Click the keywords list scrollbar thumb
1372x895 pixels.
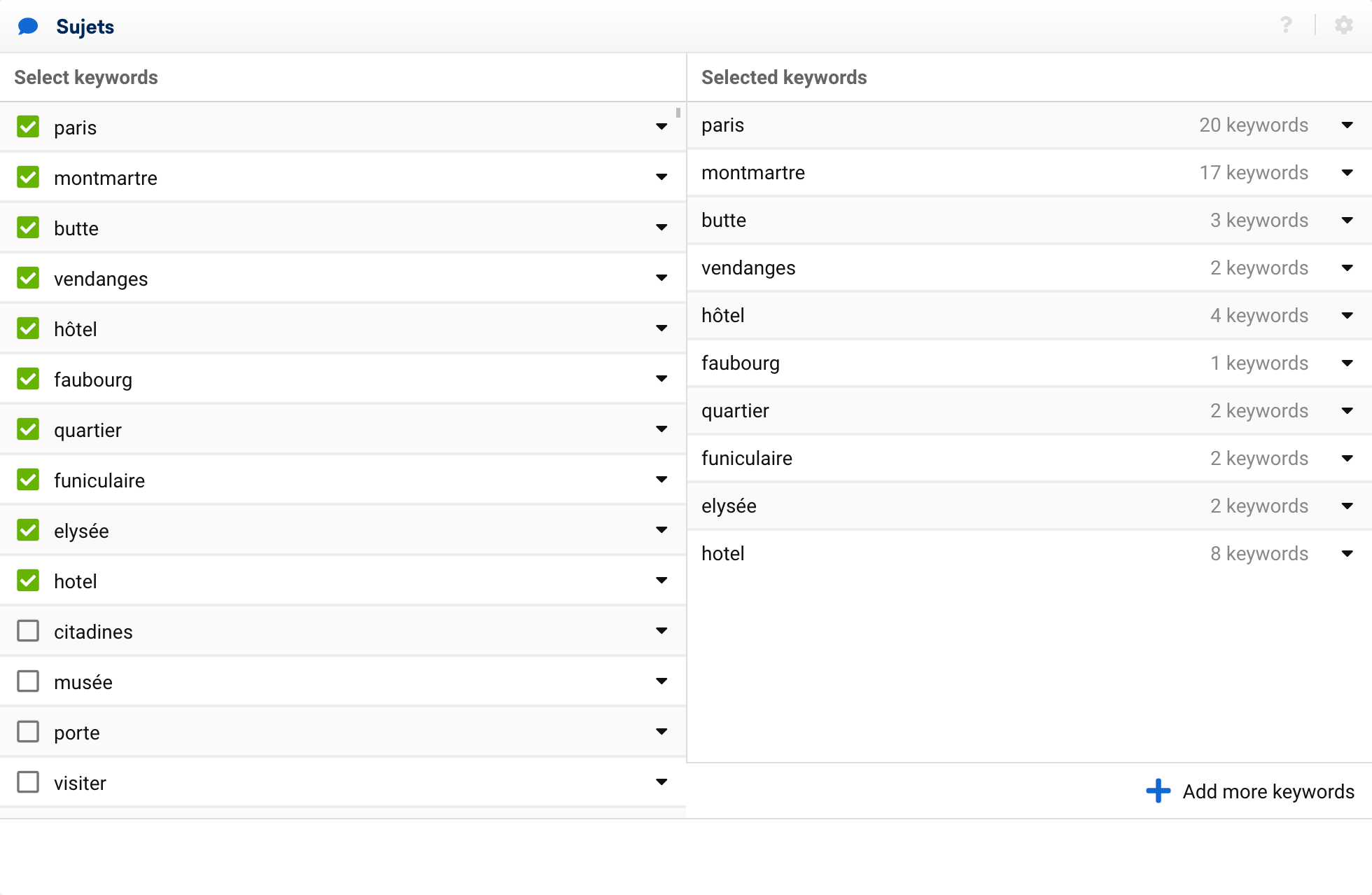click(x=678, y=113)
